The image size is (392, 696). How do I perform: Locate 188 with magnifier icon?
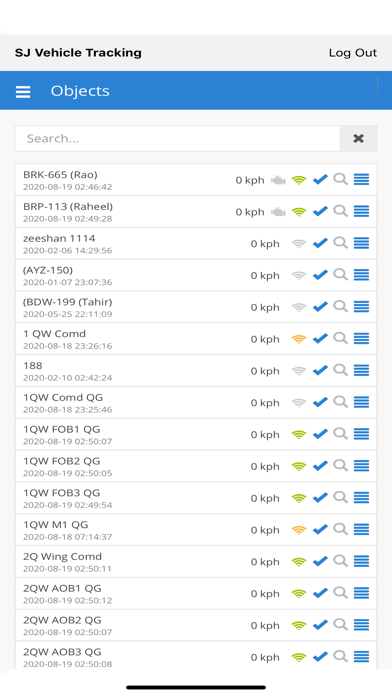(x=341, y=370)
